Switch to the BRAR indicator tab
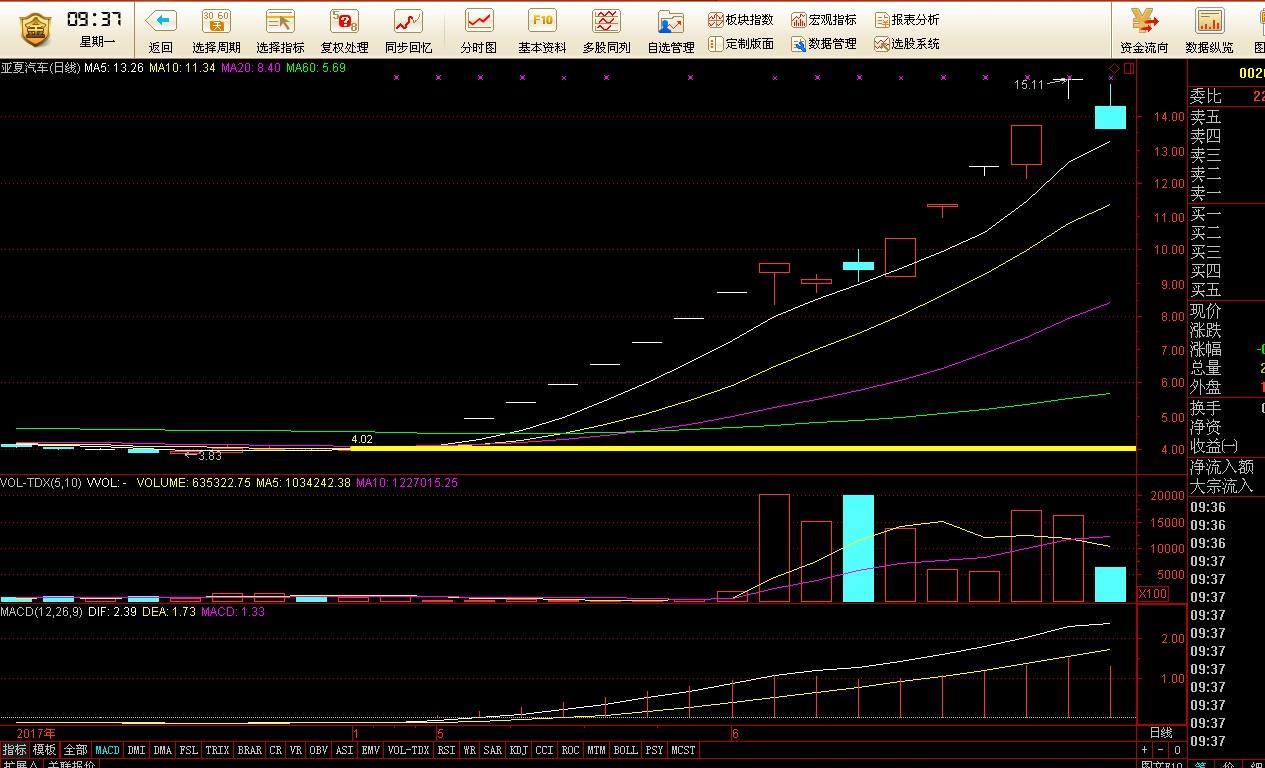The height and width of the screenshot is (768, 1265). [249, 750]
